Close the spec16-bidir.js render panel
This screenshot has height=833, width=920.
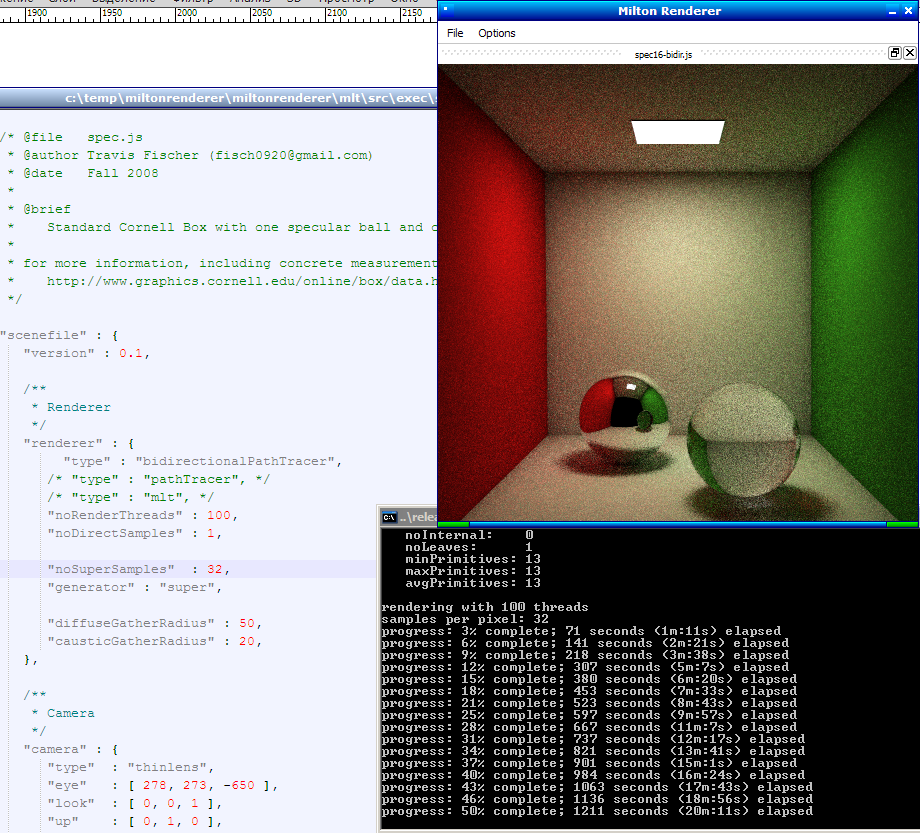point(910,53)
